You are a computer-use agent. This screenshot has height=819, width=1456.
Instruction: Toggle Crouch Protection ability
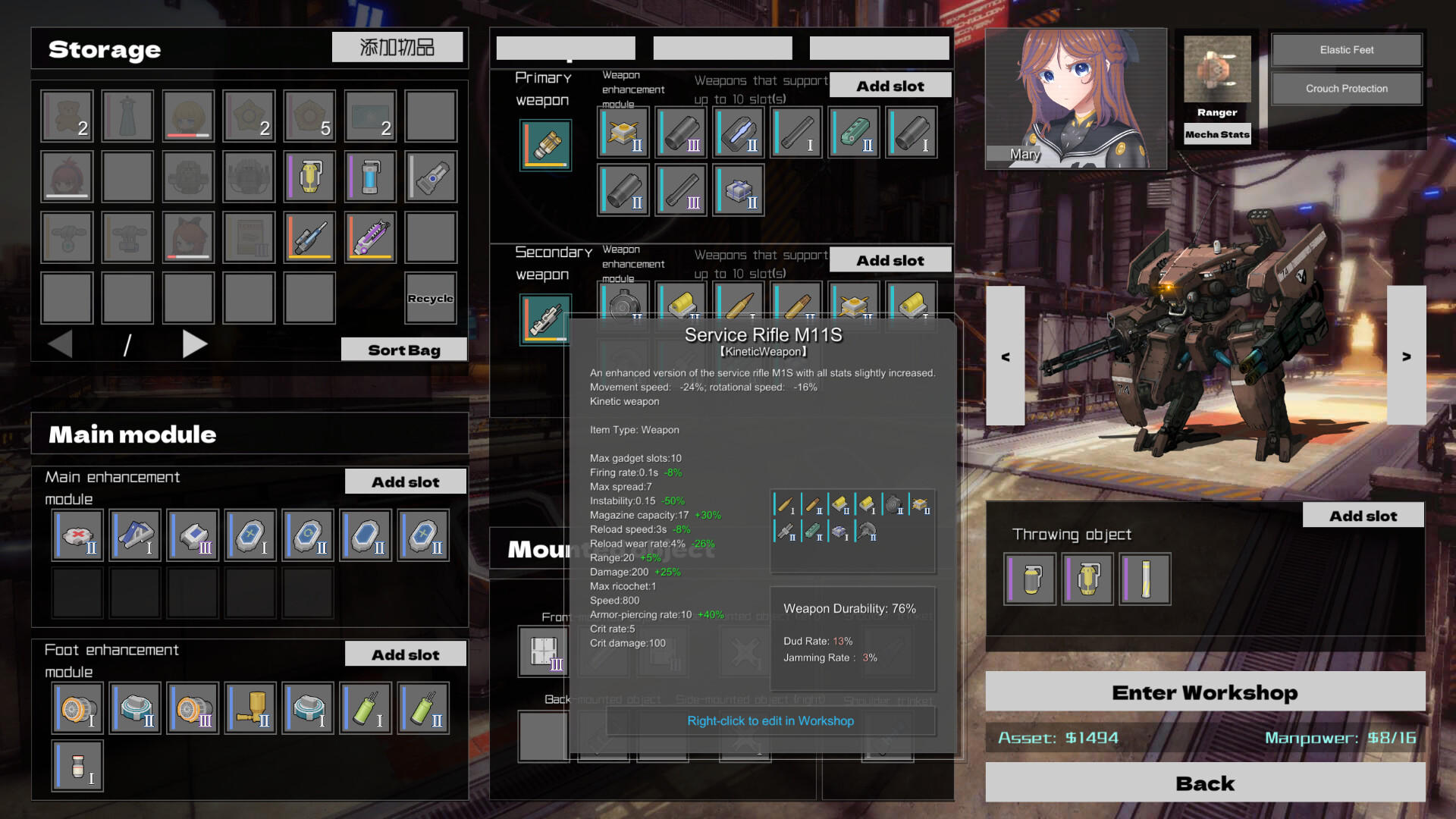(1346, 89)
